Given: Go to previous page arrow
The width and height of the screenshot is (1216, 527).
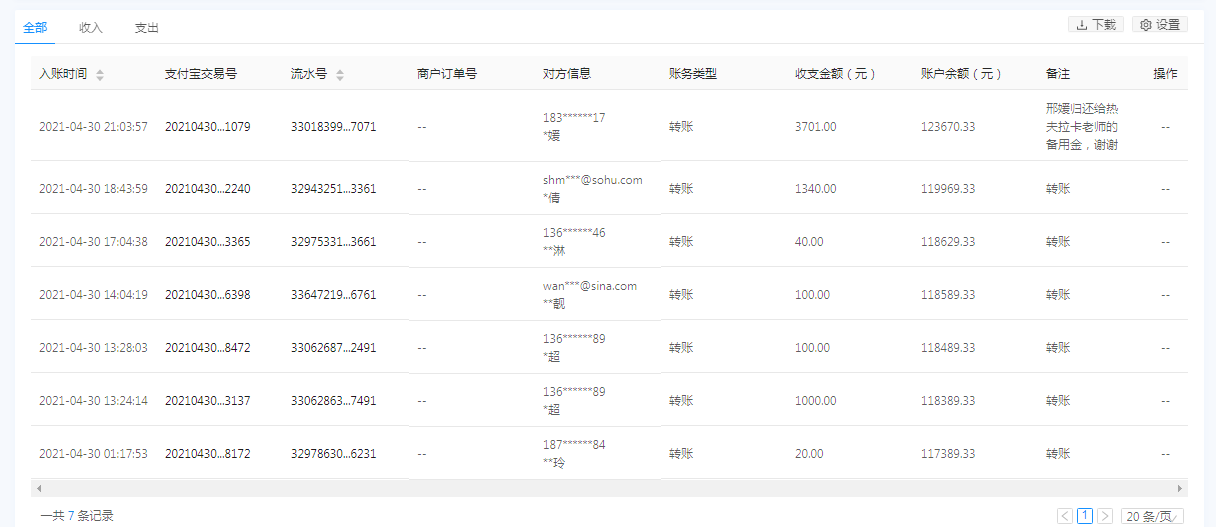Looking at the screenshot, I should tap(1065, 516).
